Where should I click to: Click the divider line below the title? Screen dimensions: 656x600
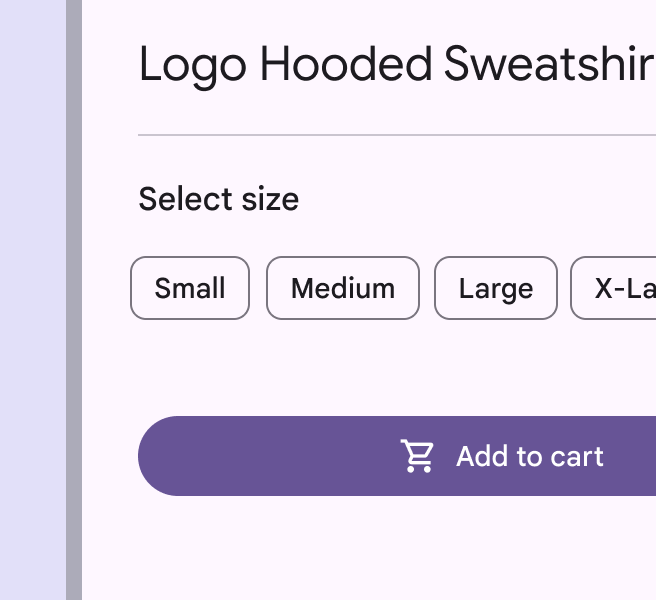tap(396, 134)
